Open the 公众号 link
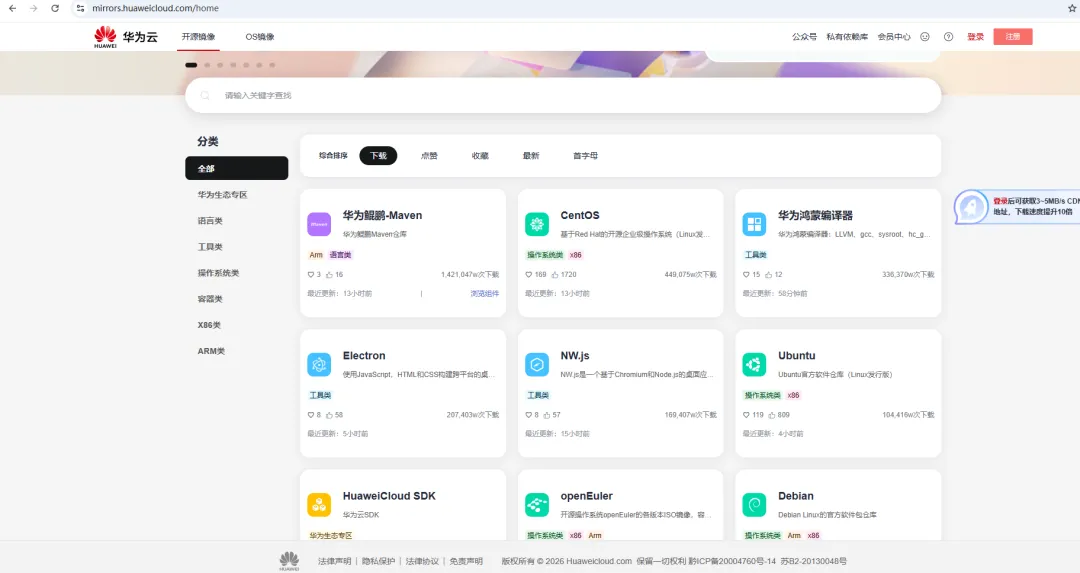 point(804,37)
